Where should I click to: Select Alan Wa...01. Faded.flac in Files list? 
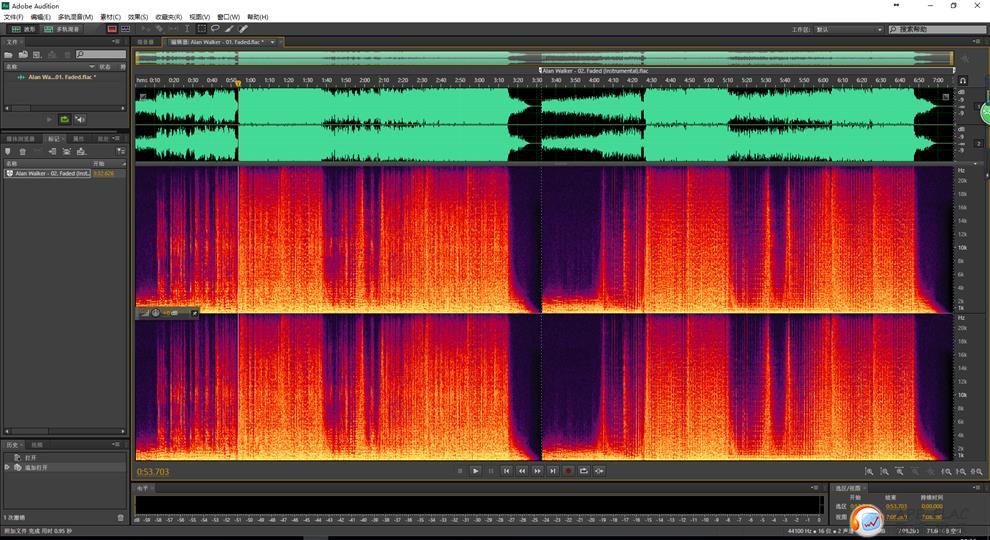[62, 77]
